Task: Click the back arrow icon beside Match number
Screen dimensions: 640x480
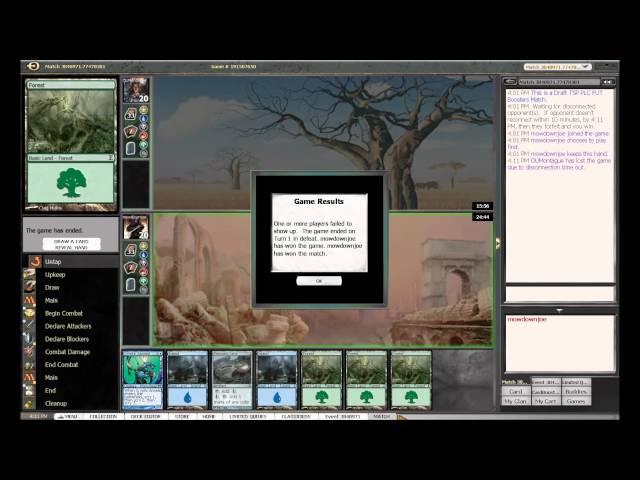Action: click(33, 66)
